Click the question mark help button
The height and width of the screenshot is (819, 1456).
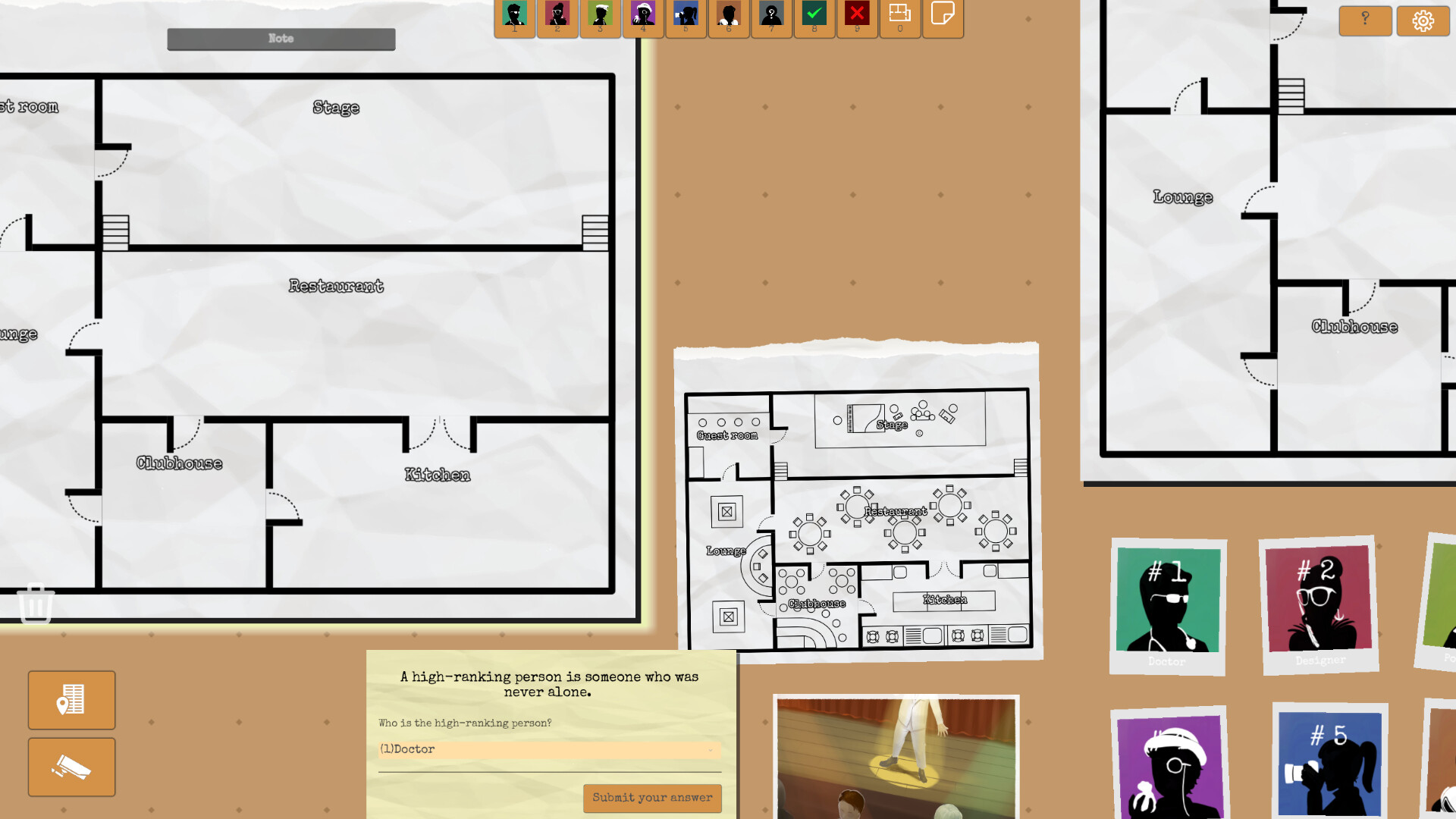point(1365,20)
